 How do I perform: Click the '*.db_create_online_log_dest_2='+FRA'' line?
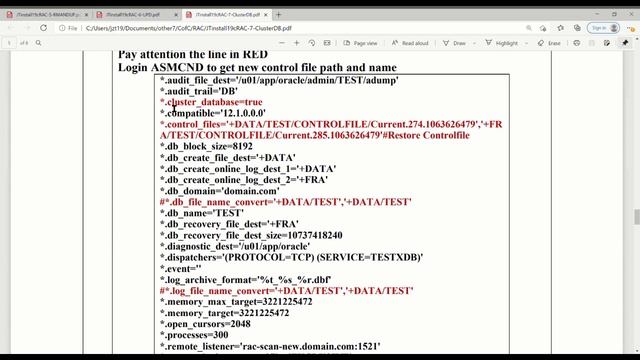pos(244,180)
